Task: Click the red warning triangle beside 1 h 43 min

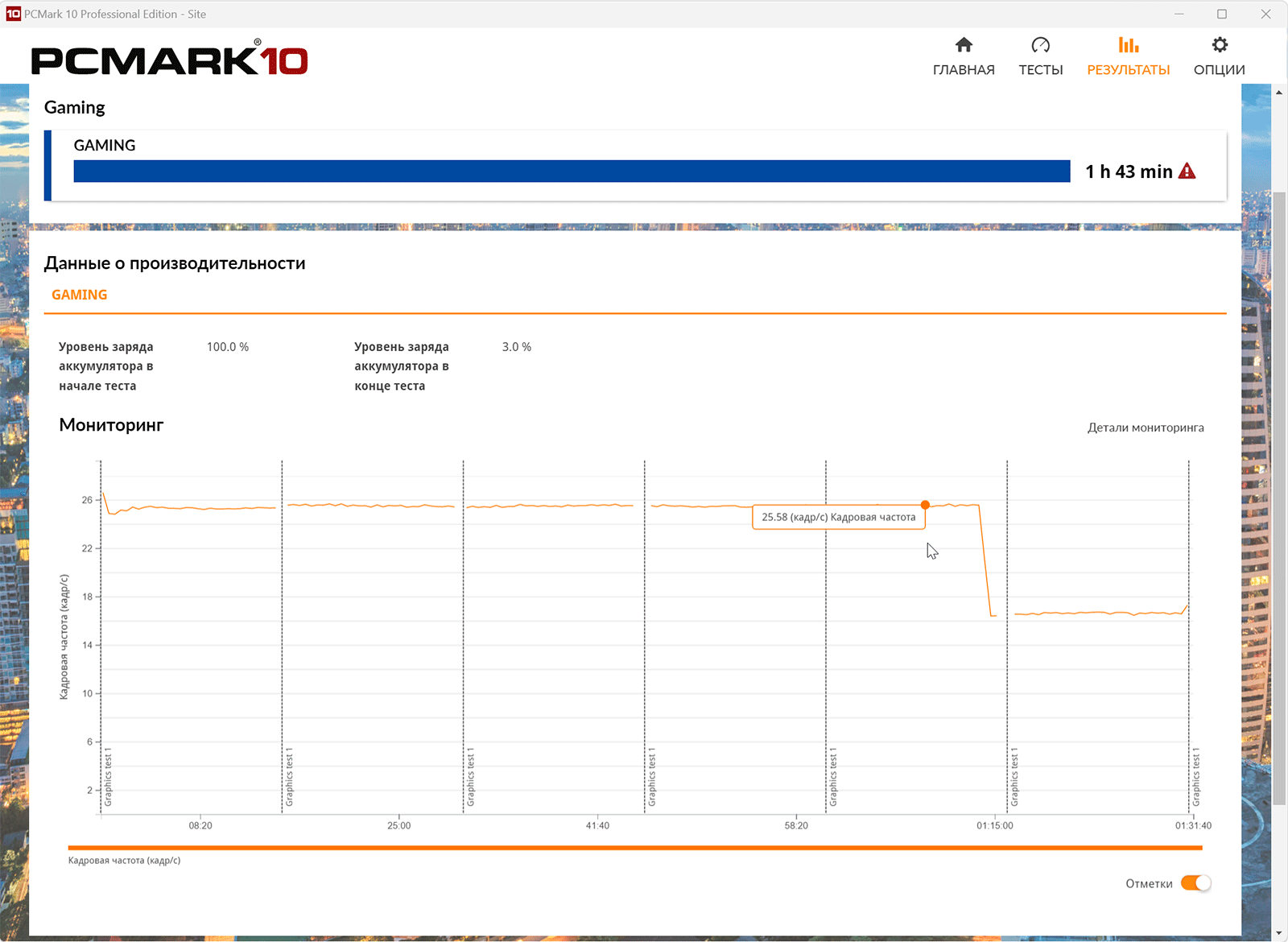Action: pyautogui.click(x=1187, y=171)
